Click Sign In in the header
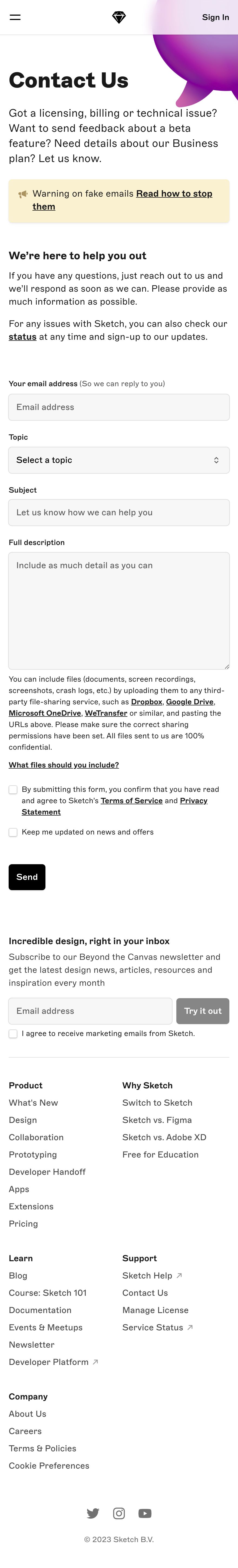Viewport: 238px width, 1568px height. pos(216,17)
